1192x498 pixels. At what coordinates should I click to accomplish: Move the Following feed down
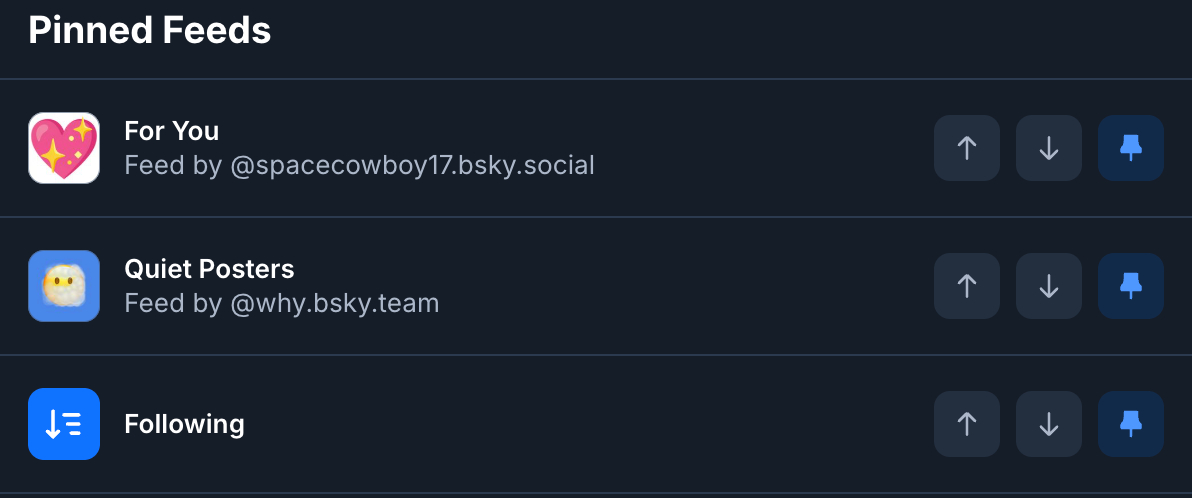[1049, 424]
